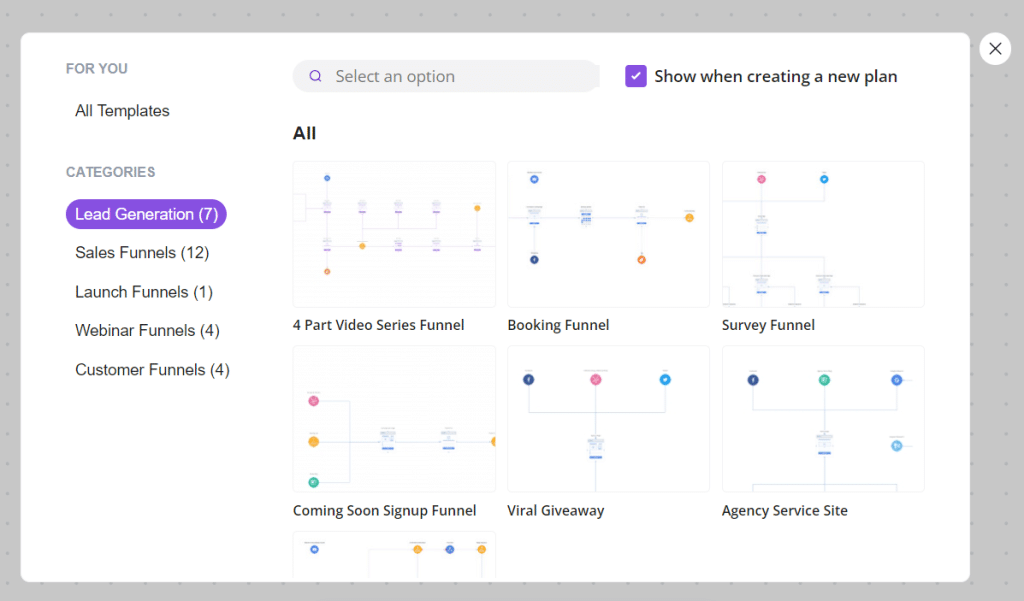Image resolution: width=1024 pixels, height=601 pixels.
Task: Pick the Survey Funnel template preview
Action: (823, 235)
